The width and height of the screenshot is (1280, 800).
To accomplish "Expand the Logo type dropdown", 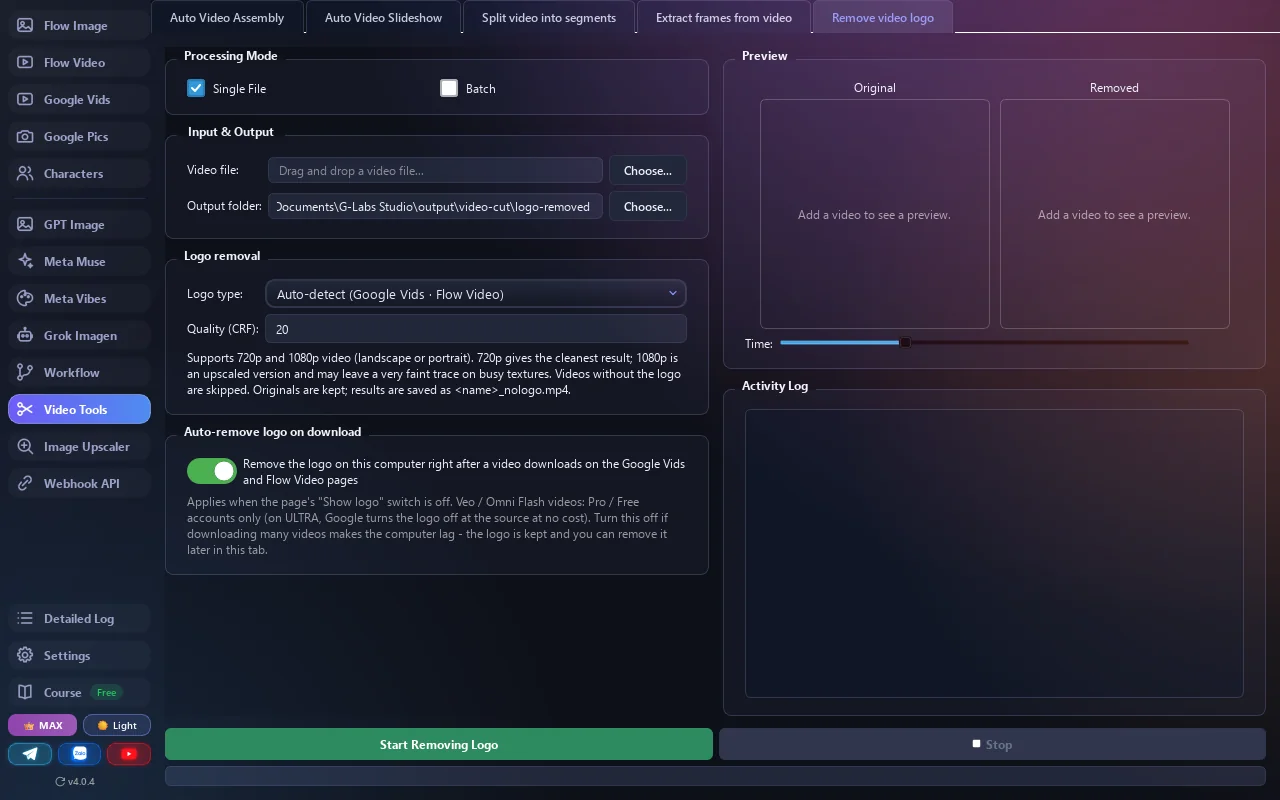I will [x=476, y=294].
